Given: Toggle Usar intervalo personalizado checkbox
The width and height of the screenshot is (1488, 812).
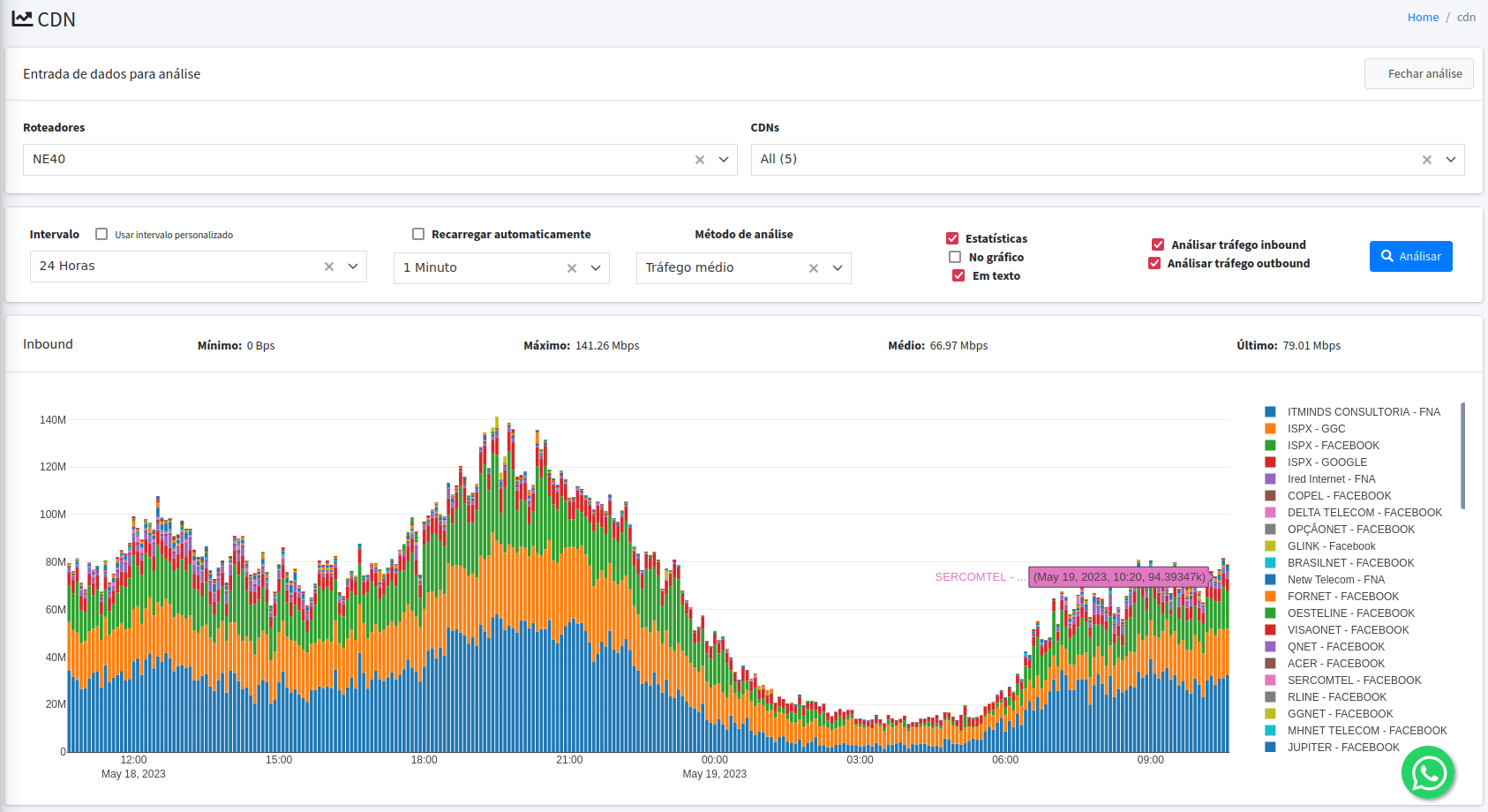Looking at the screenshot, I should pos(101,234).
